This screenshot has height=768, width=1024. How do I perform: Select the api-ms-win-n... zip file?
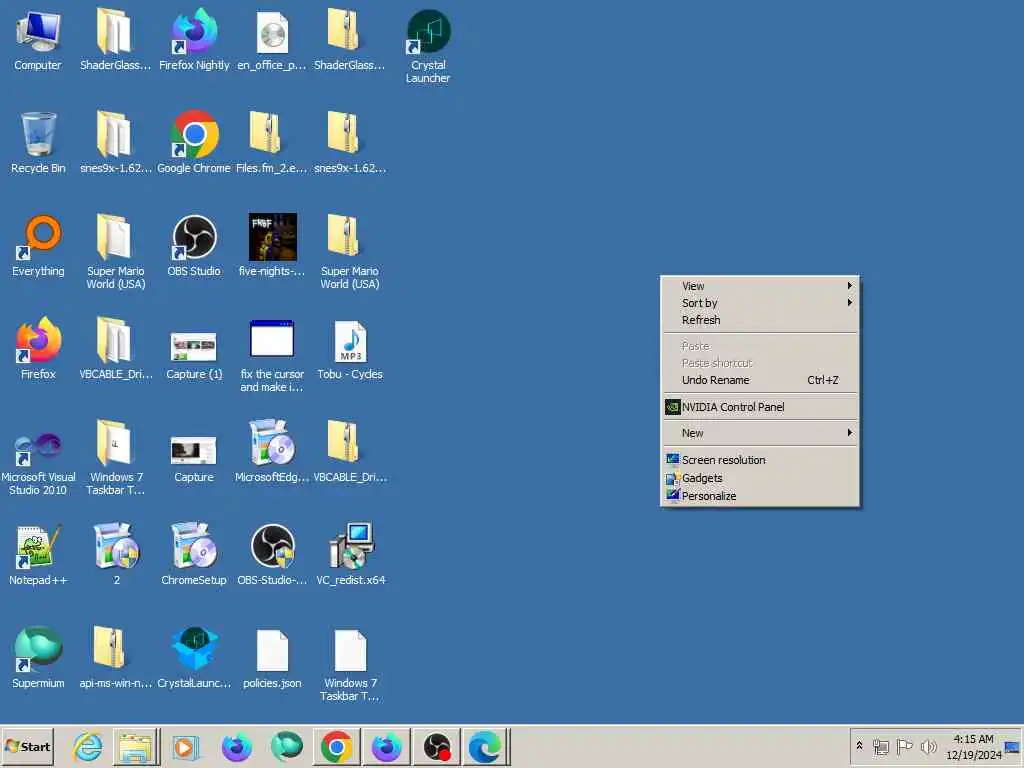tap(116, 658)
